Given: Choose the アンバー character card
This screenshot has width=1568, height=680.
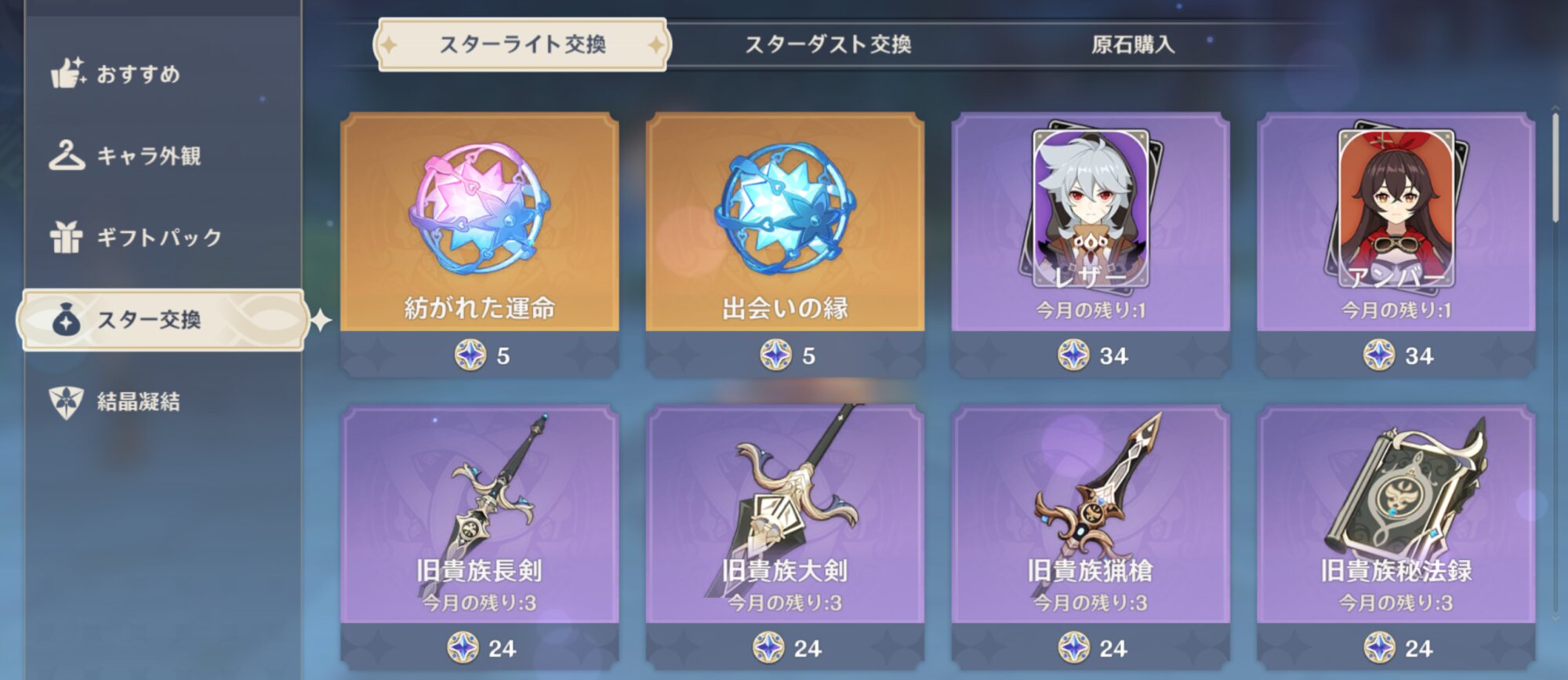Looking at the screenshot, I should tap(1396, 245).
